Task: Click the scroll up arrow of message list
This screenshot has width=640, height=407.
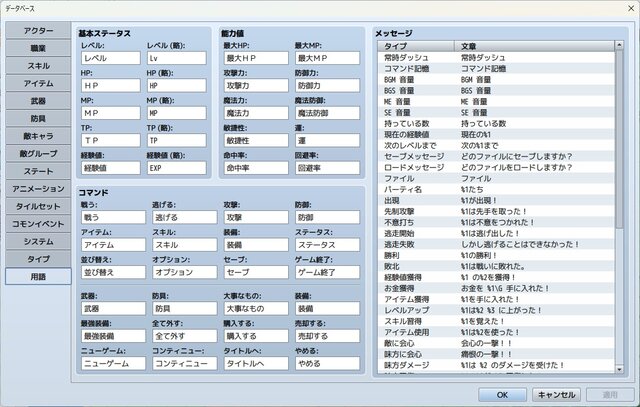Action: pyautogui.click(x=619, y=45)
